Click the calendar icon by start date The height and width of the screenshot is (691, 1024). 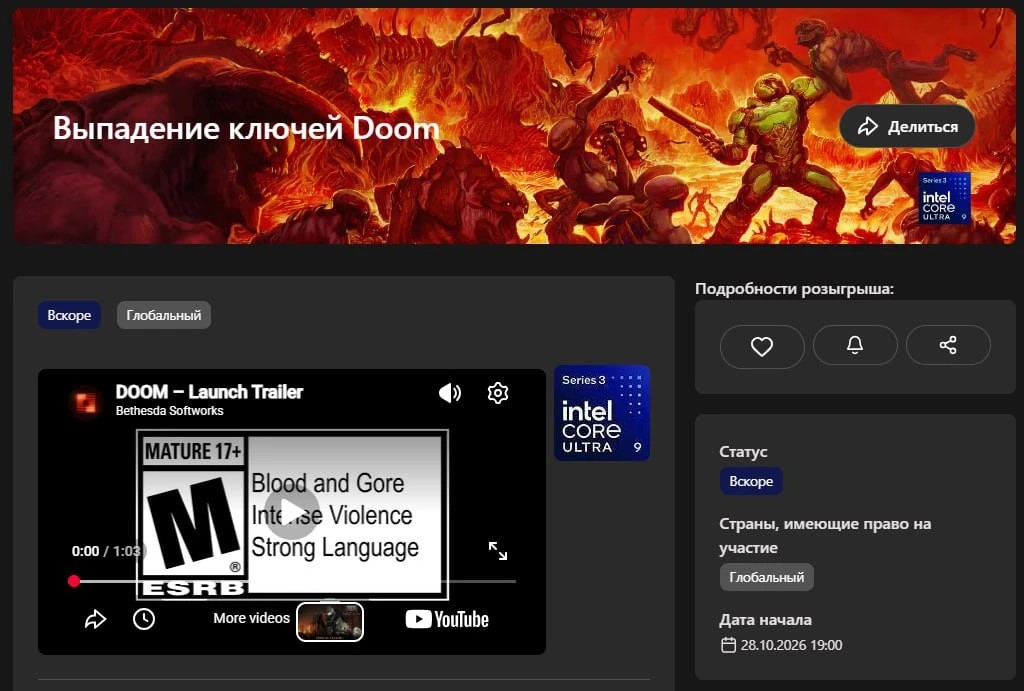pyautogui.click(x=728, y=645)
